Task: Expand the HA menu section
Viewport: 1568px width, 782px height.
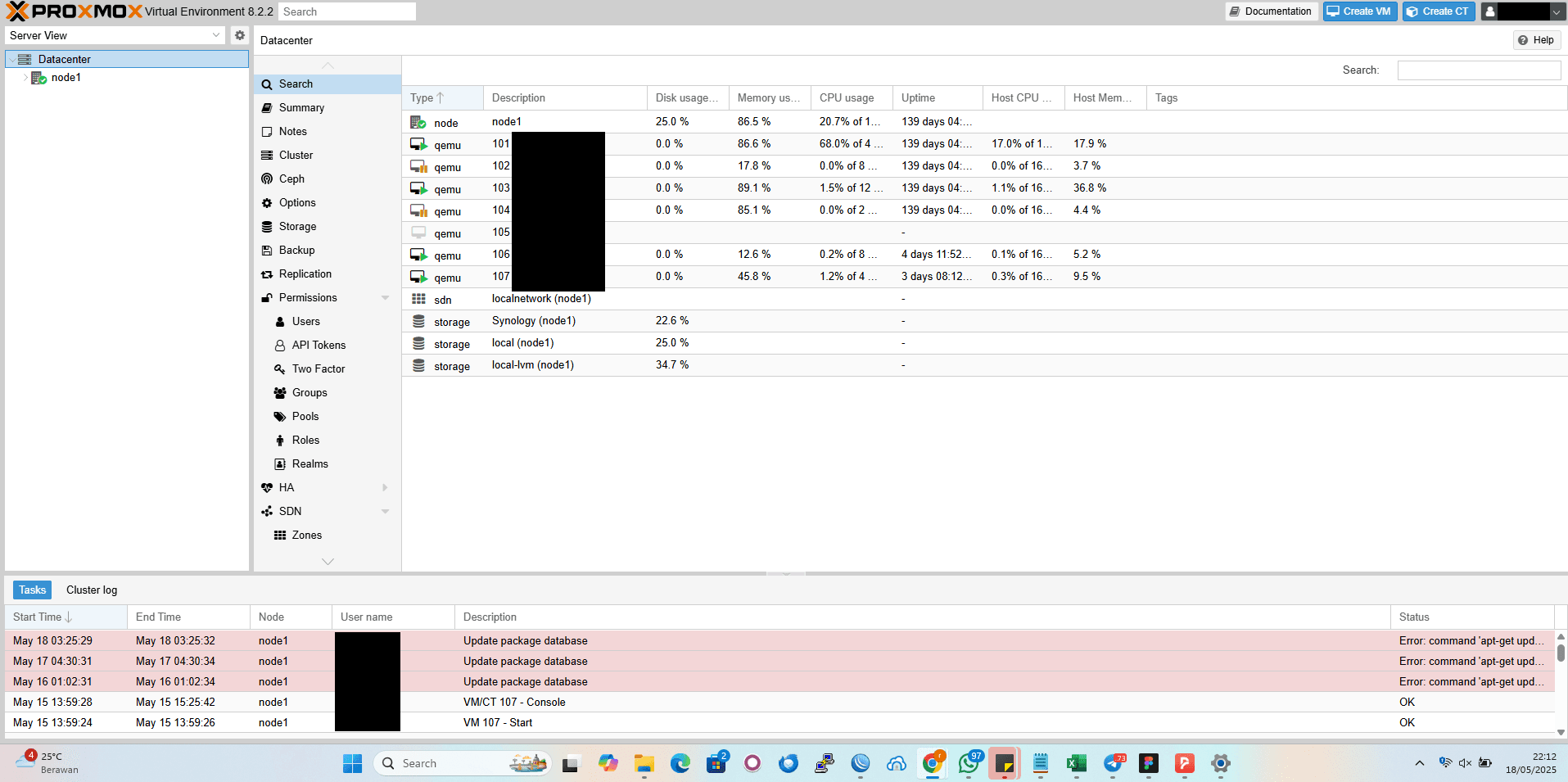Action: point(385,488)
